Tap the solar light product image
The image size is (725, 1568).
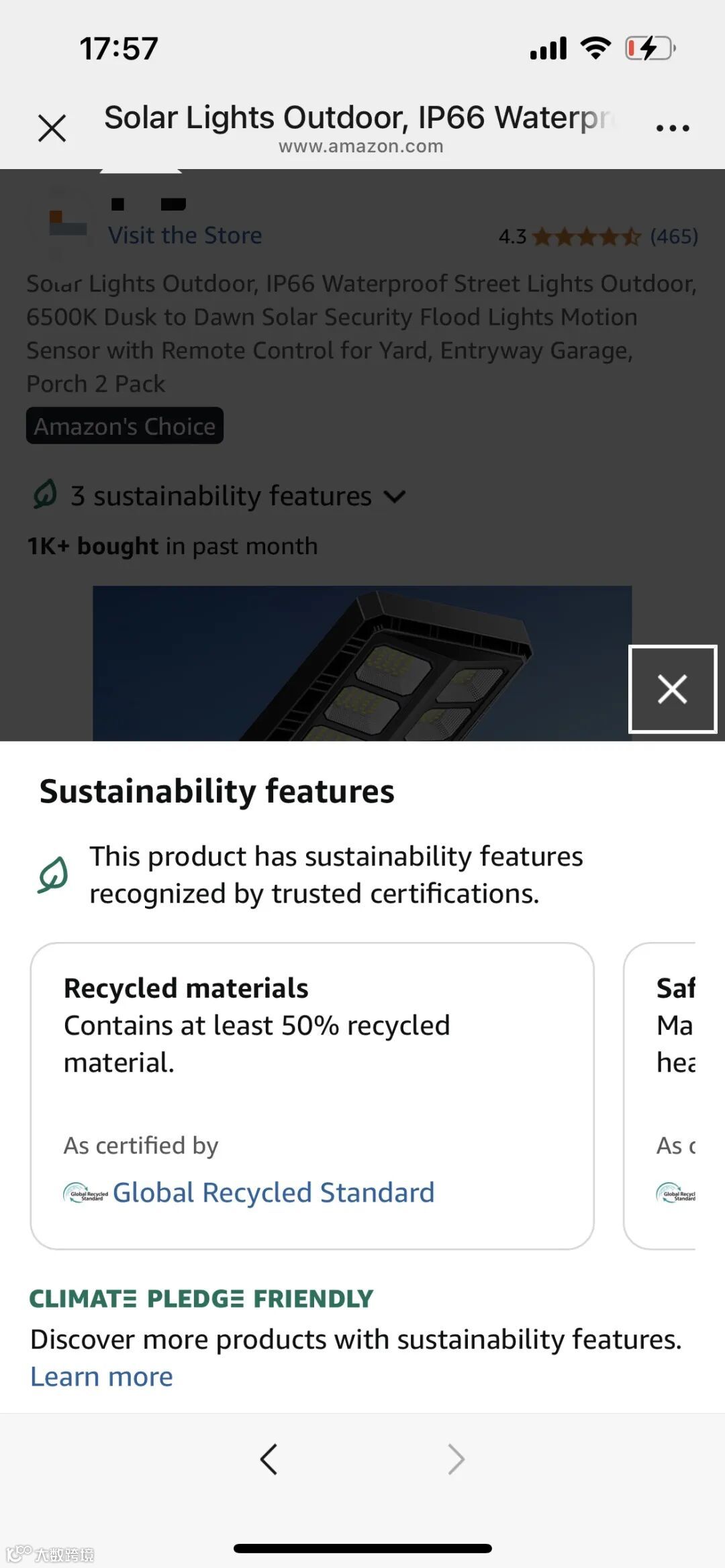(x=362, y=663)
